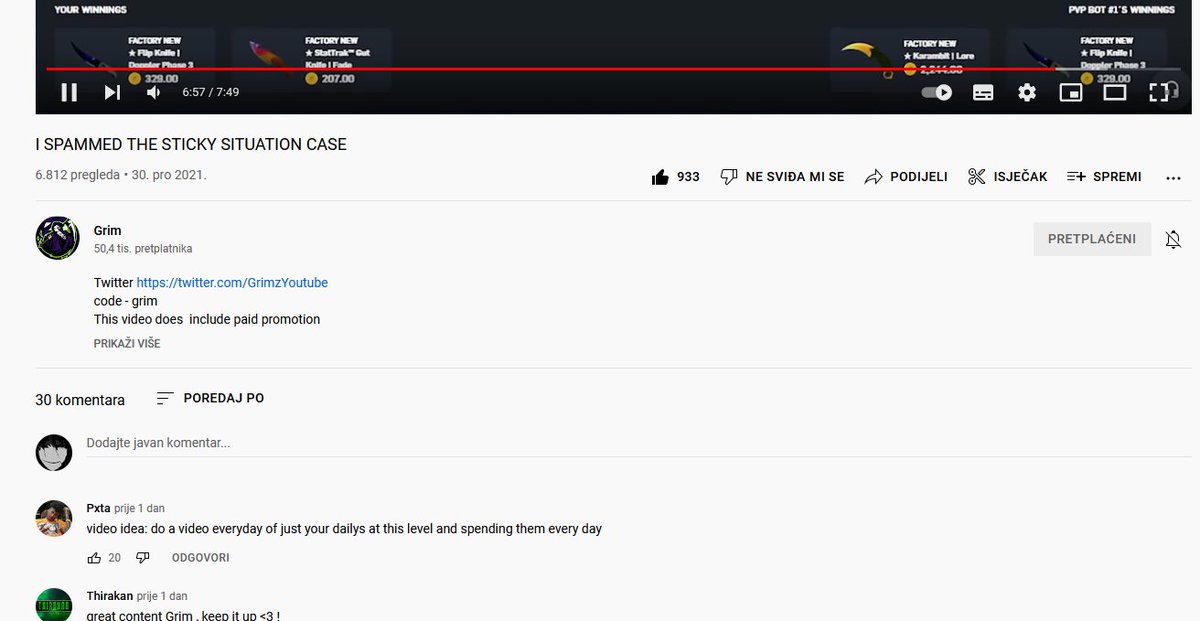Like Pxta's comment

(94, 557)
